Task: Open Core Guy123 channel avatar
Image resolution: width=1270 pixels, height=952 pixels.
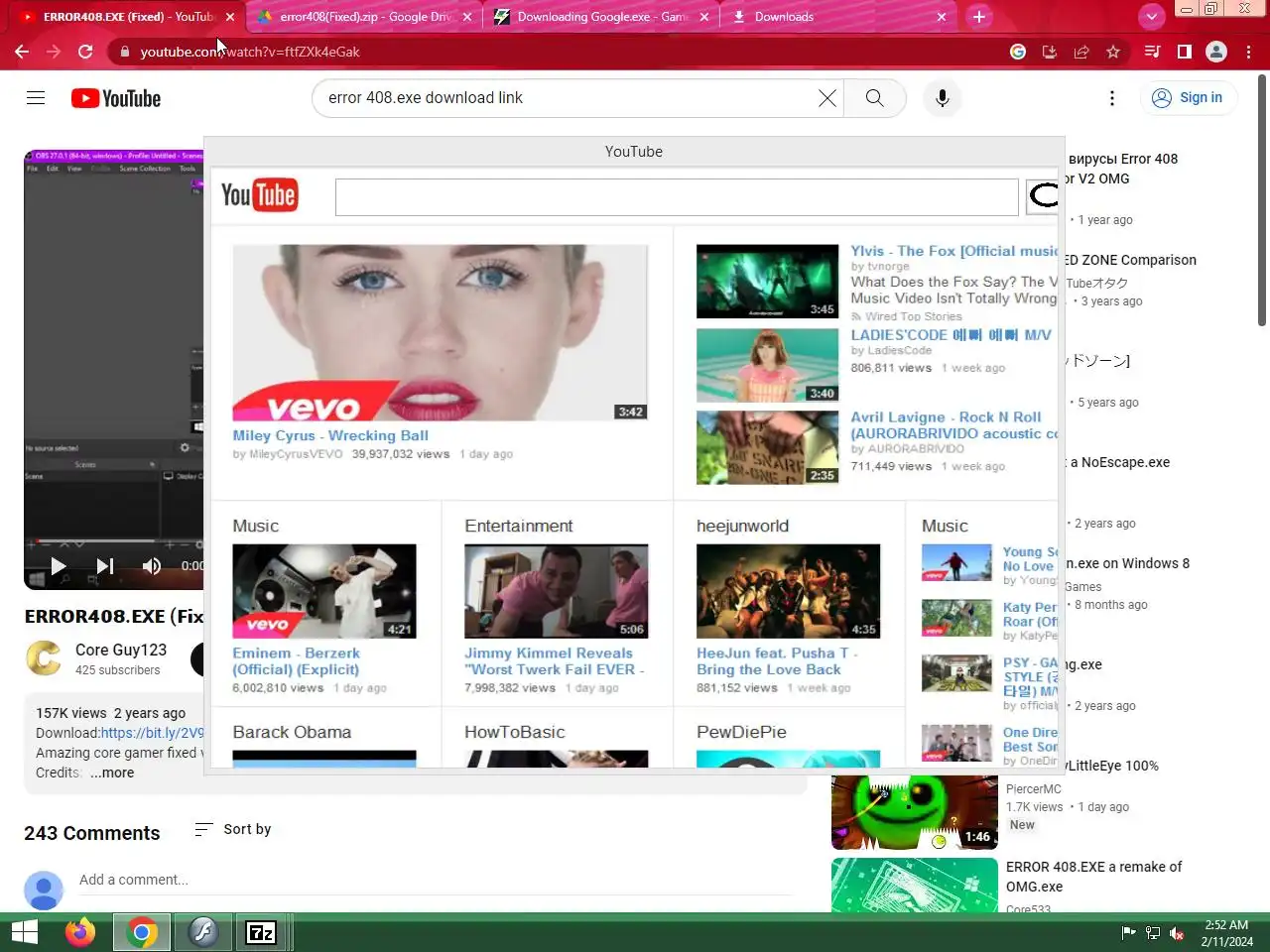Action: [44, 658]
